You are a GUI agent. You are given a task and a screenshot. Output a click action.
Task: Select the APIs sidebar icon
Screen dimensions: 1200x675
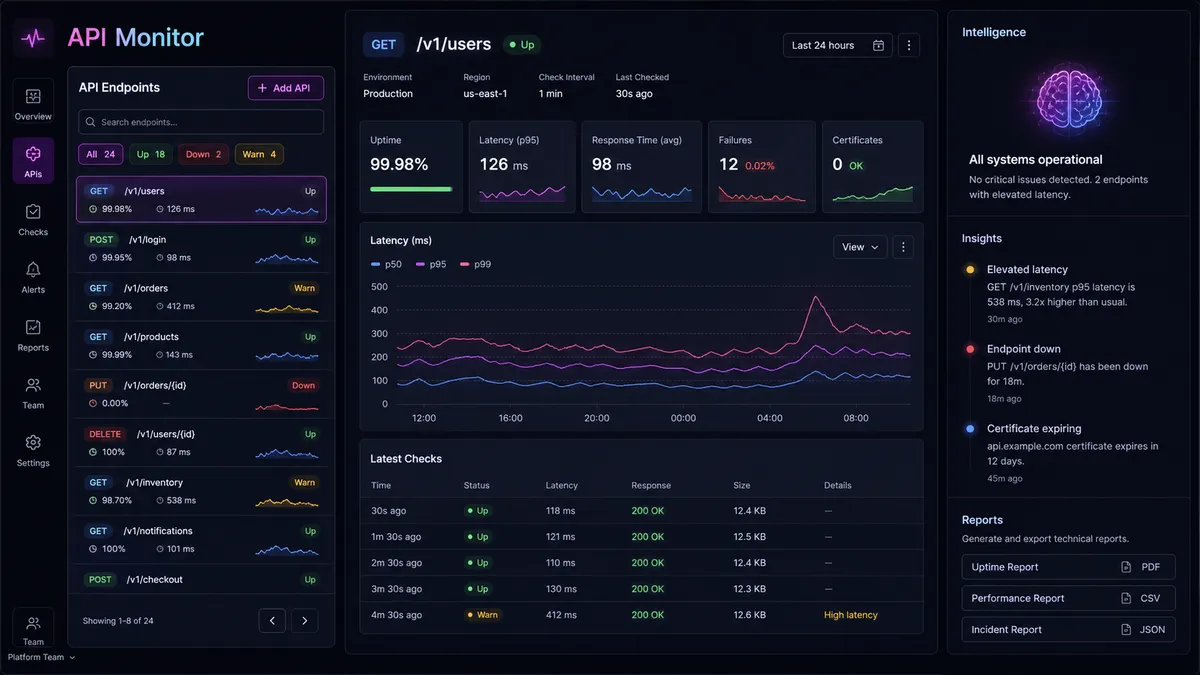pyautogui.click(x=33, y=154)
